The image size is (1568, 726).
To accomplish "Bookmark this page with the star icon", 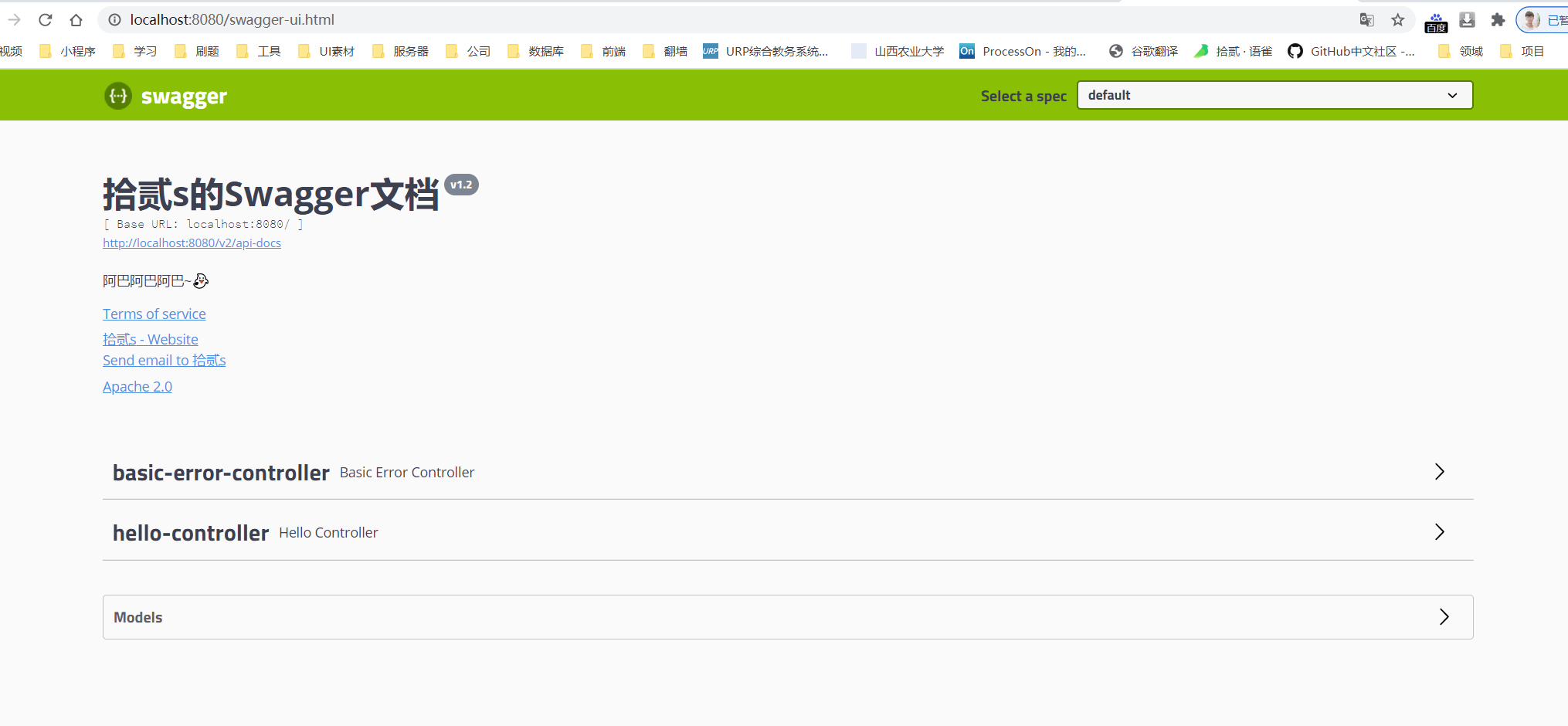I will [1398, 20].
